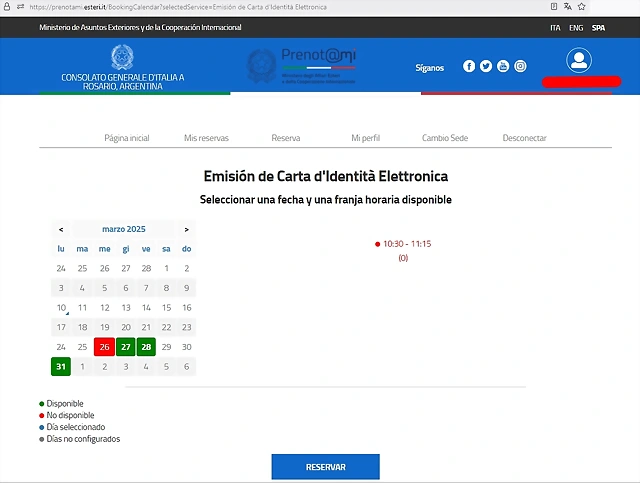Screen dimensions: 640x483
Task: Bookmark the page with star icon
Action: [x=582, y=7]
